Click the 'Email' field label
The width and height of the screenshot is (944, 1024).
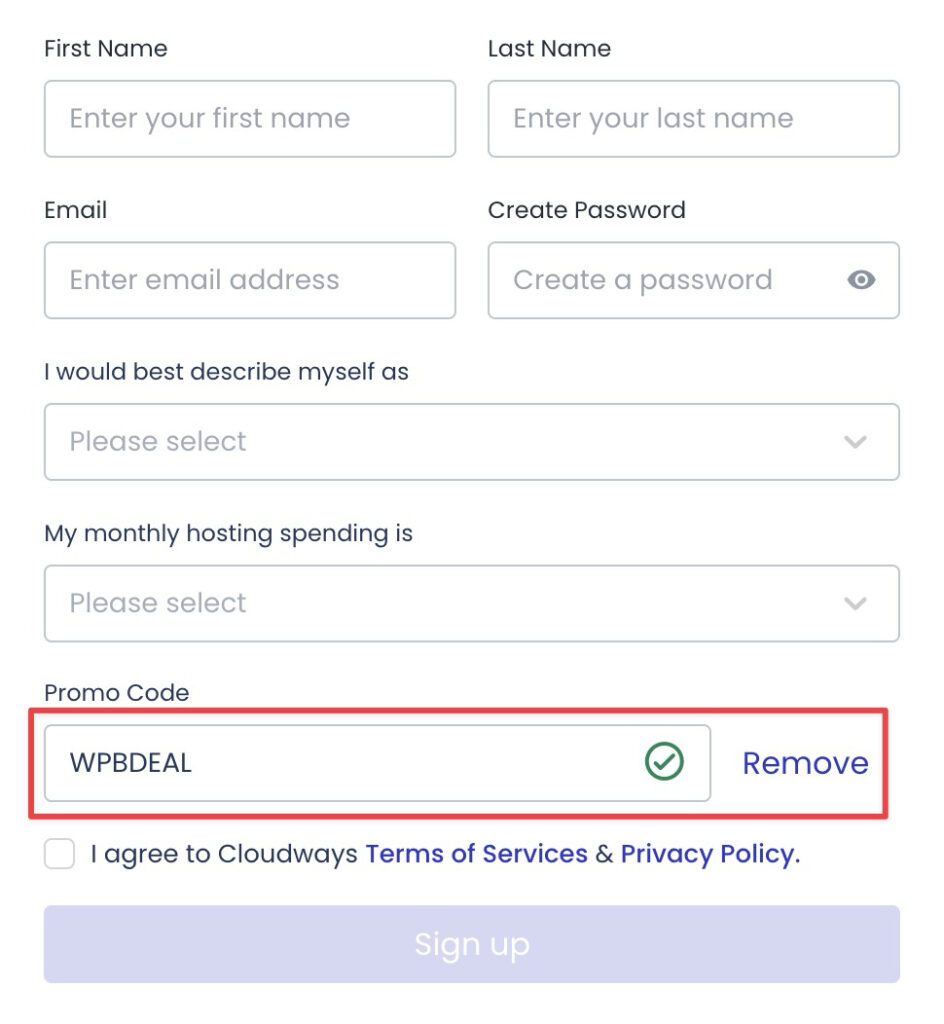click(76, 210)
